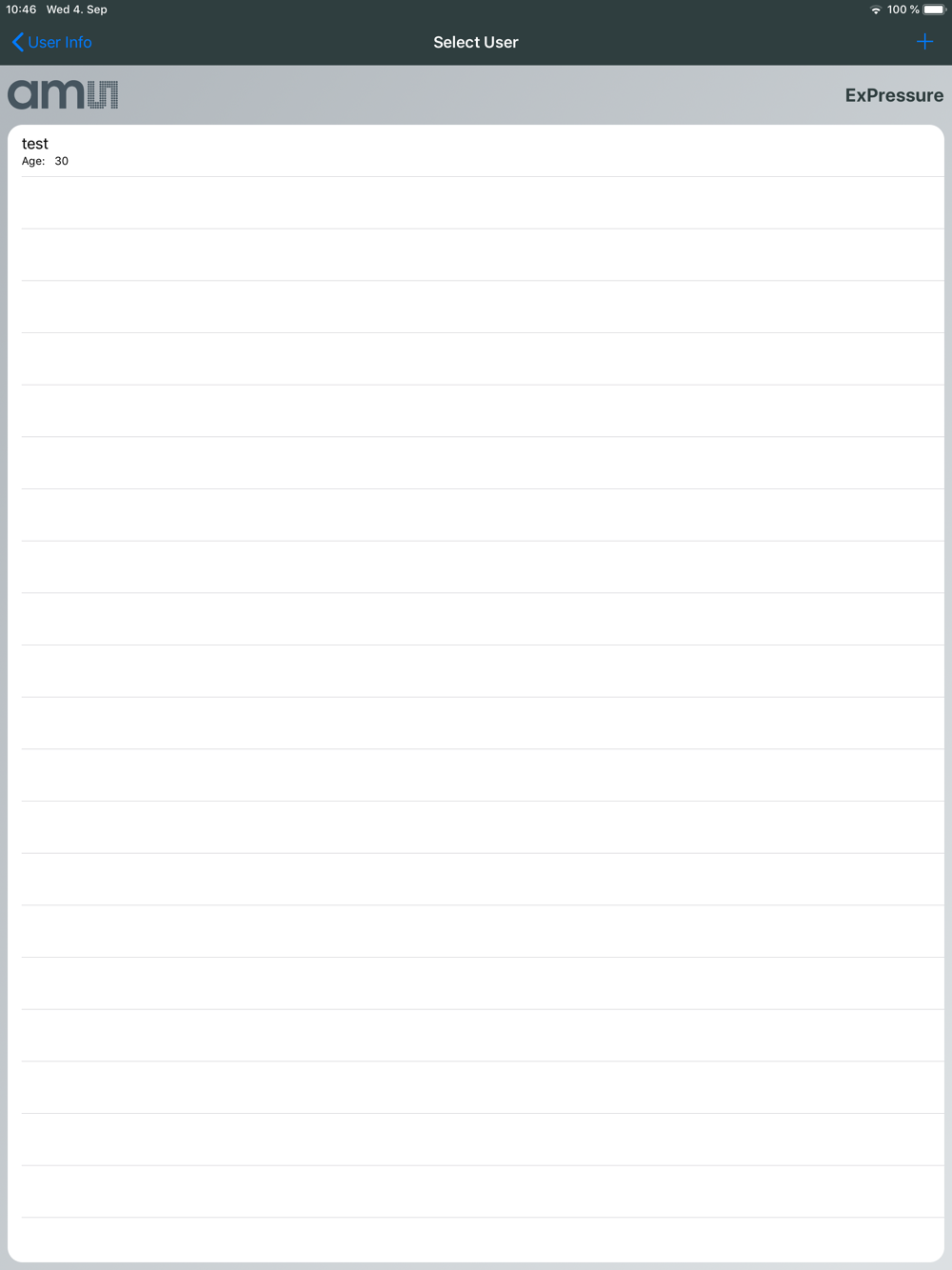Select the user named test
Viewport: 952px width, 1270px height.
click(x=476, y=150)
